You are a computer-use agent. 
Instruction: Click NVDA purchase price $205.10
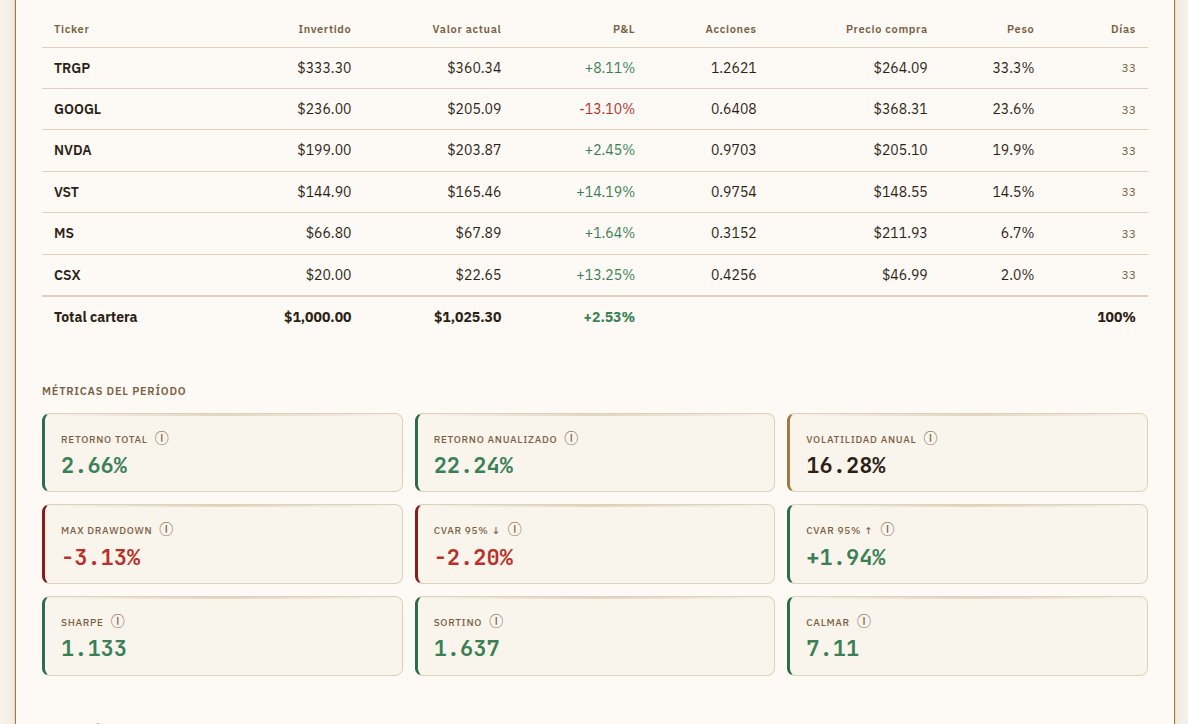tap(900, 150)
